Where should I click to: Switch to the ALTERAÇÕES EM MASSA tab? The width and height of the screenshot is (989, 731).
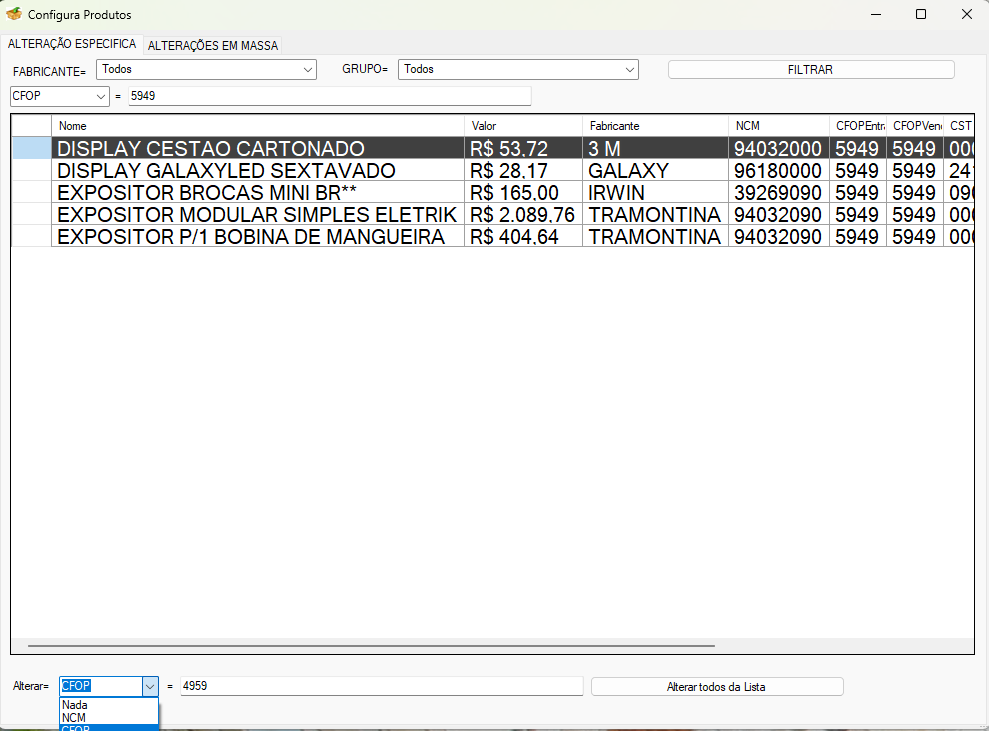click(x=213, y=45)
